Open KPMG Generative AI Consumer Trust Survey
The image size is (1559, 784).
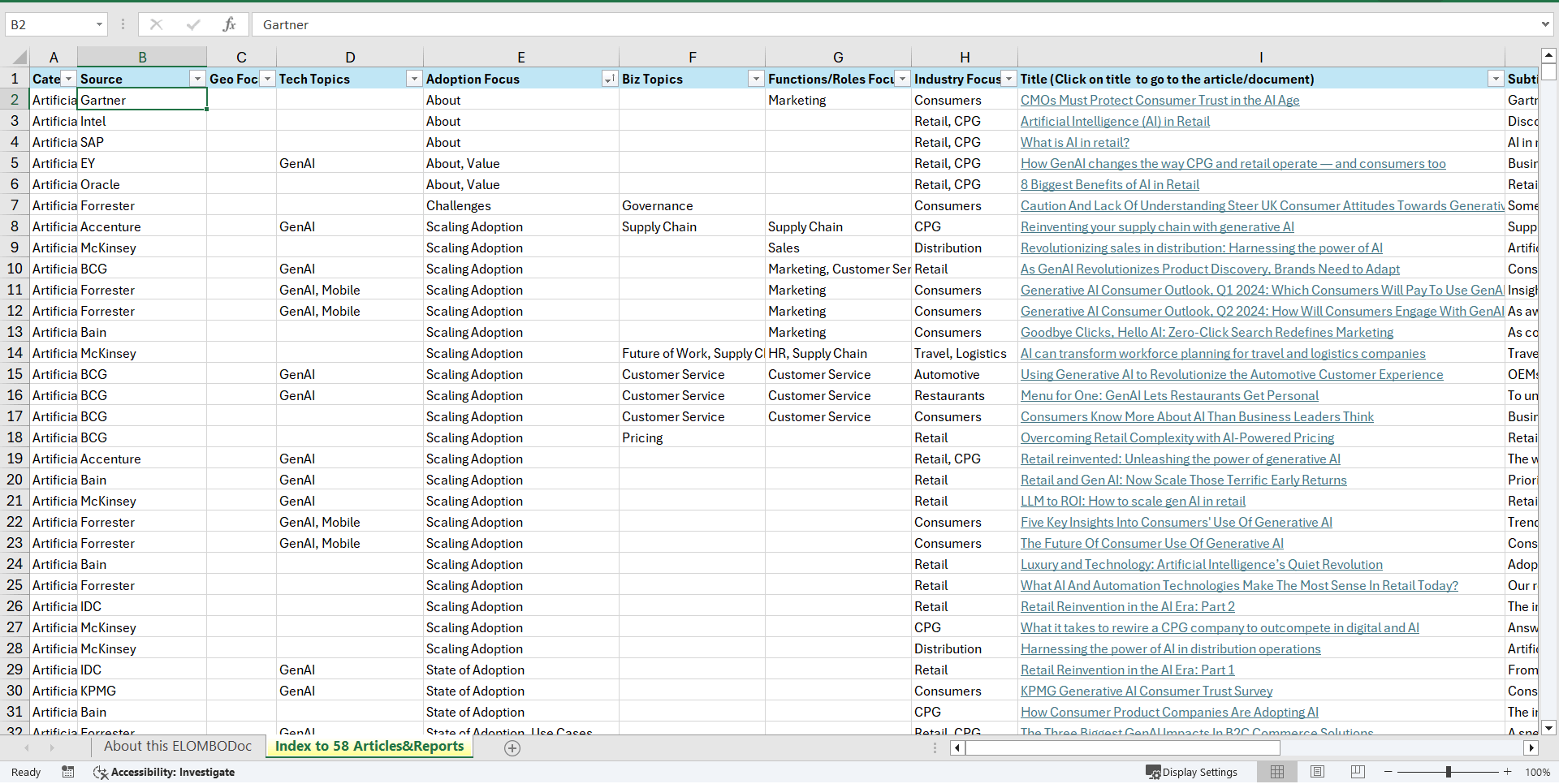pos(1147,691)
